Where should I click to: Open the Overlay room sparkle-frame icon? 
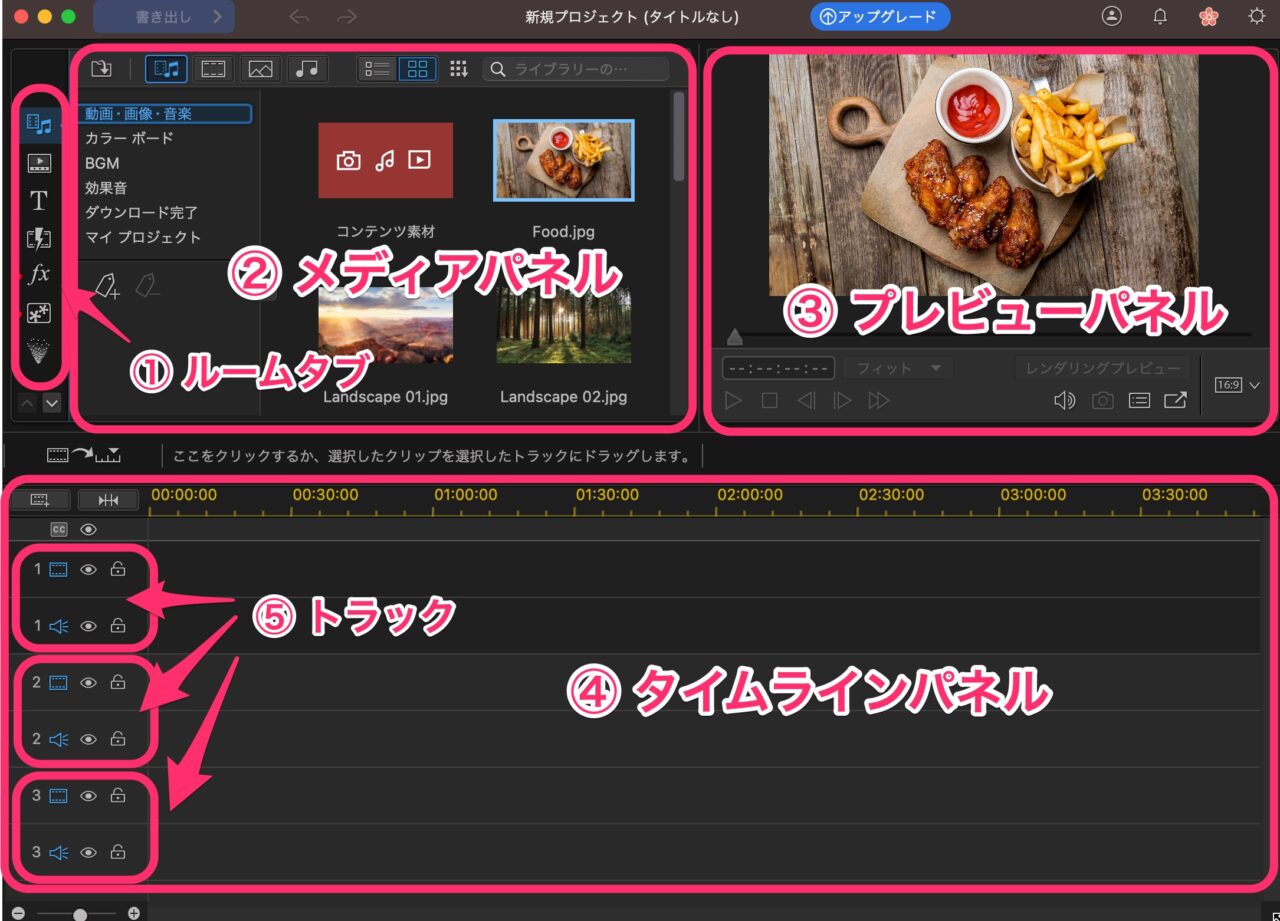pyautogui.click(x=39, y=314)
